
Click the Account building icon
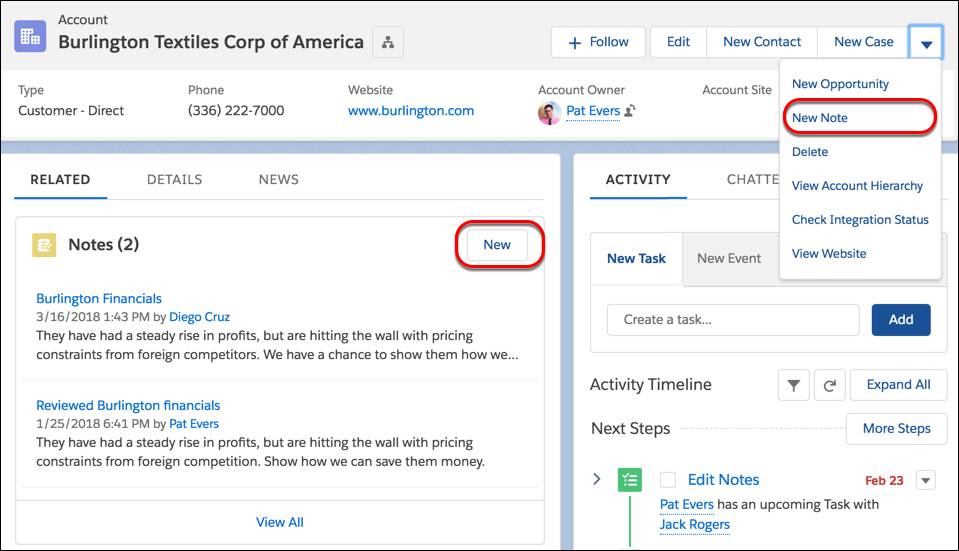click(30, 36)
